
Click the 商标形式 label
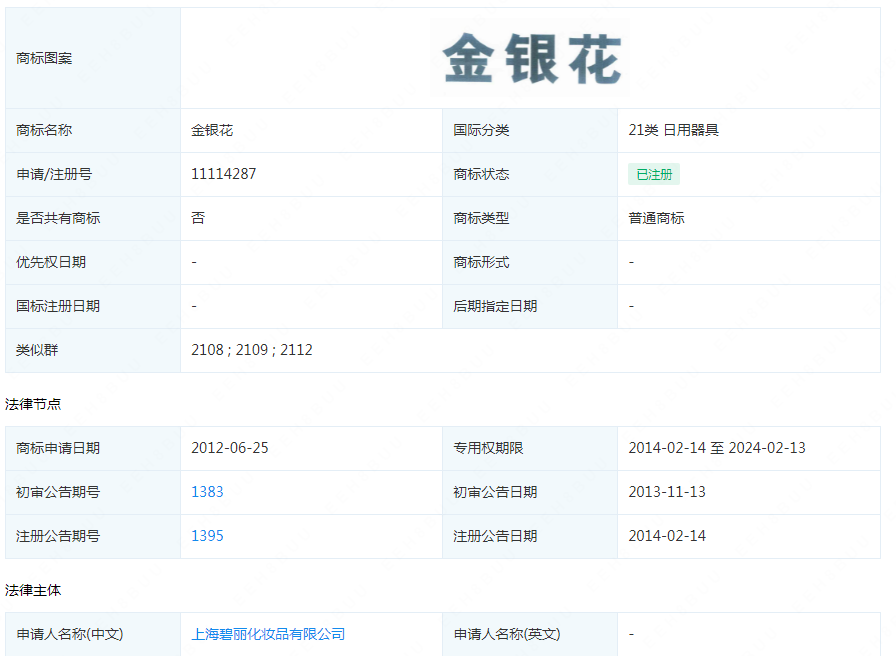(x=481, y=262)
